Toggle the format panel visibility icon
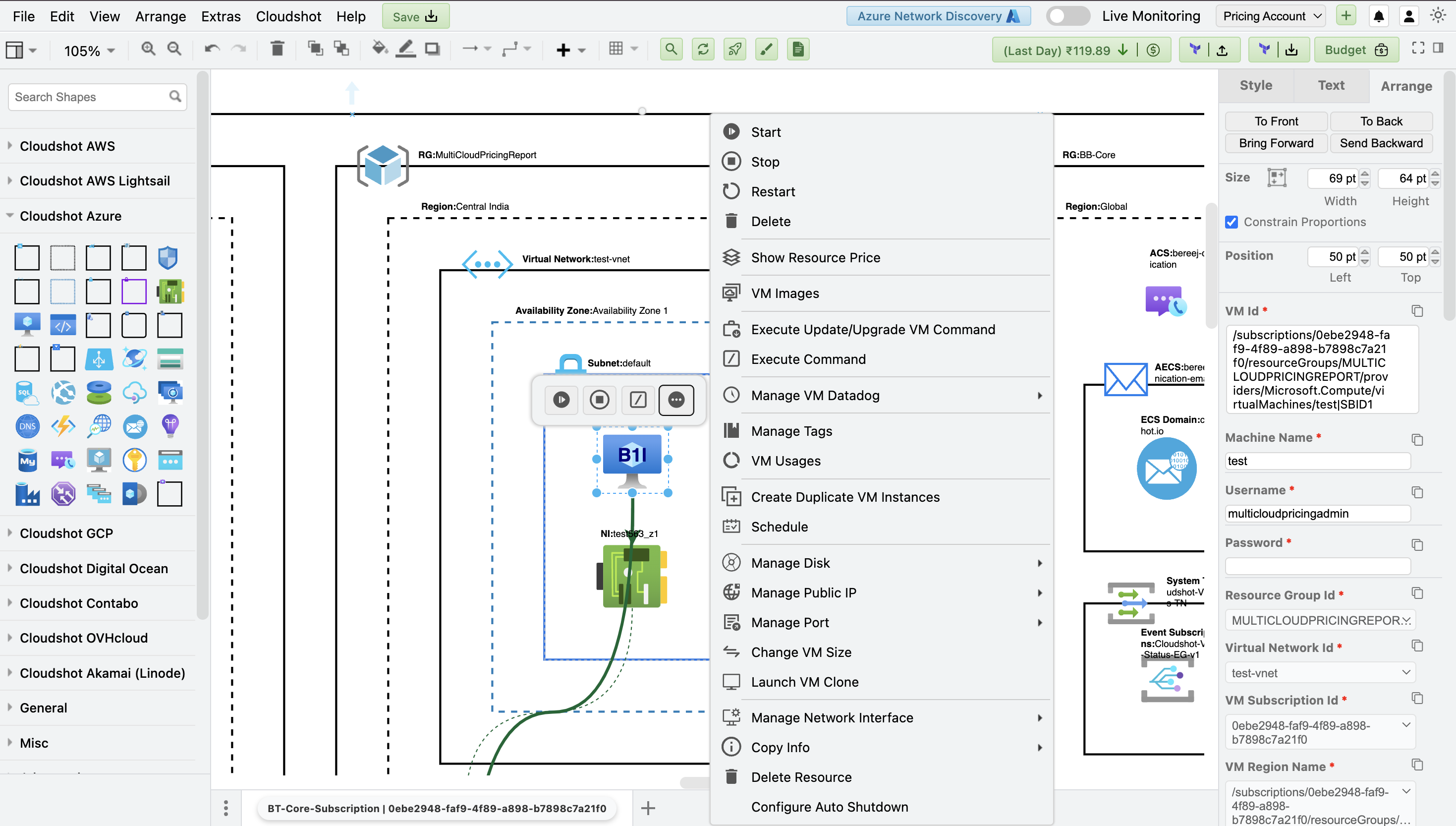 pos(1439,48)
